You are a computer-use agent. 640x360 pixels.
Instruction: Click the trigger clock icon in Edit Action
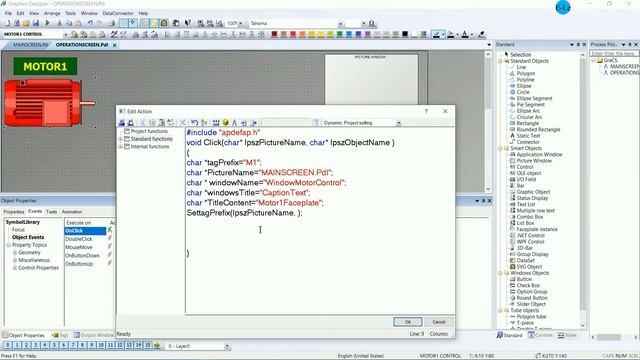315,122
